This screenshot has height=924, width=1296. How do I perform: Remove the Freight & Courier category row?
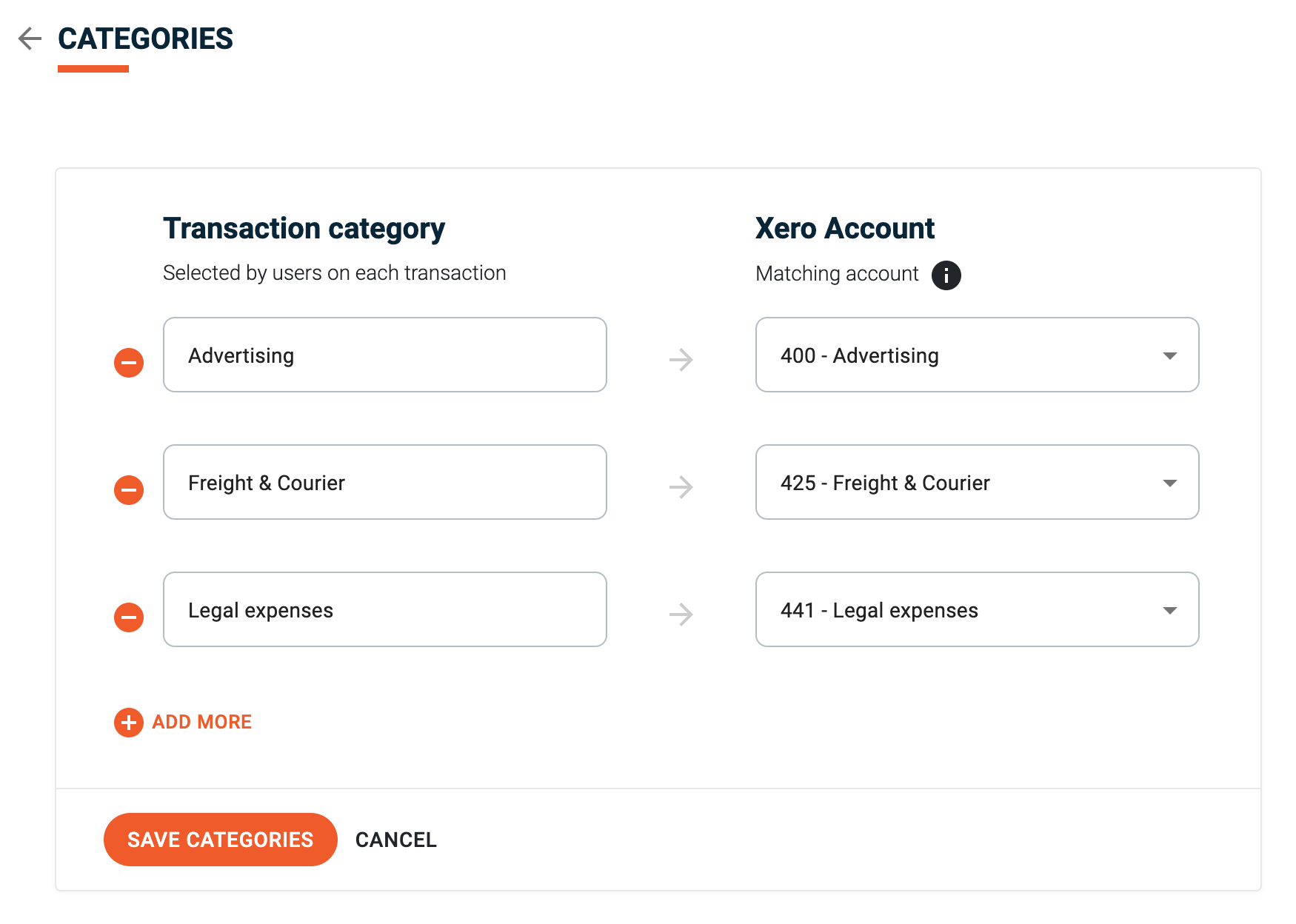coord(128,489)
